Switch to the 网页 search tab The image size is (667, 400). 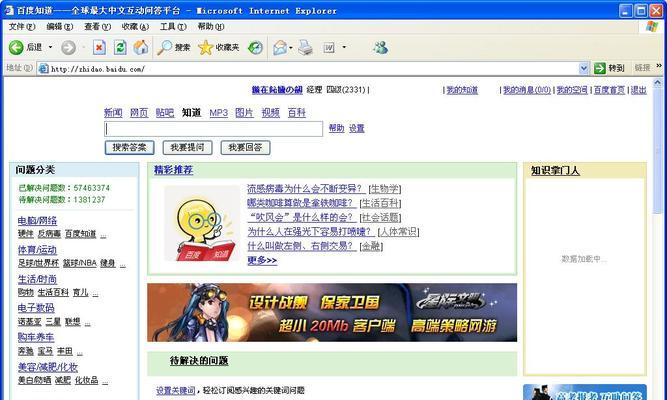(139, 113)
